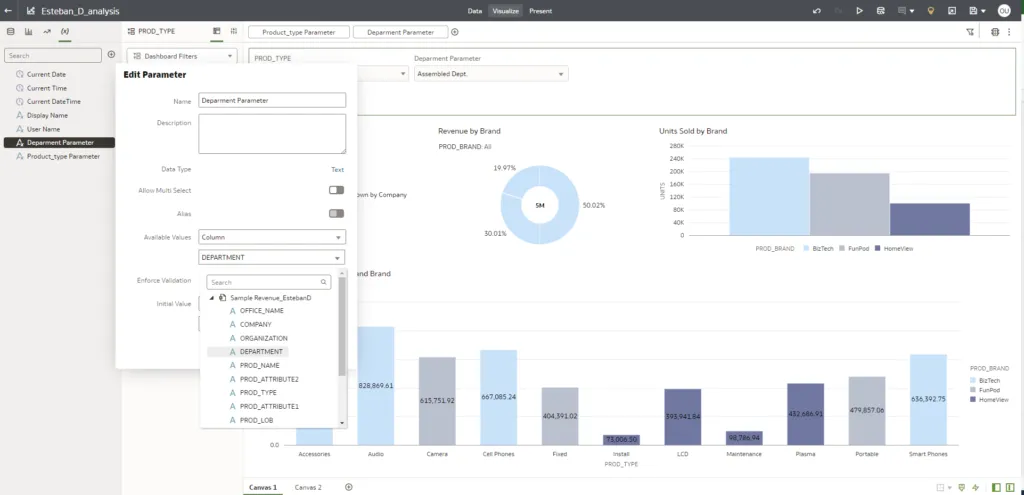Click the HomeView legend color swatch
Image resolution: width=1024 pixels, height=495 pixels.
click(973, 400)
